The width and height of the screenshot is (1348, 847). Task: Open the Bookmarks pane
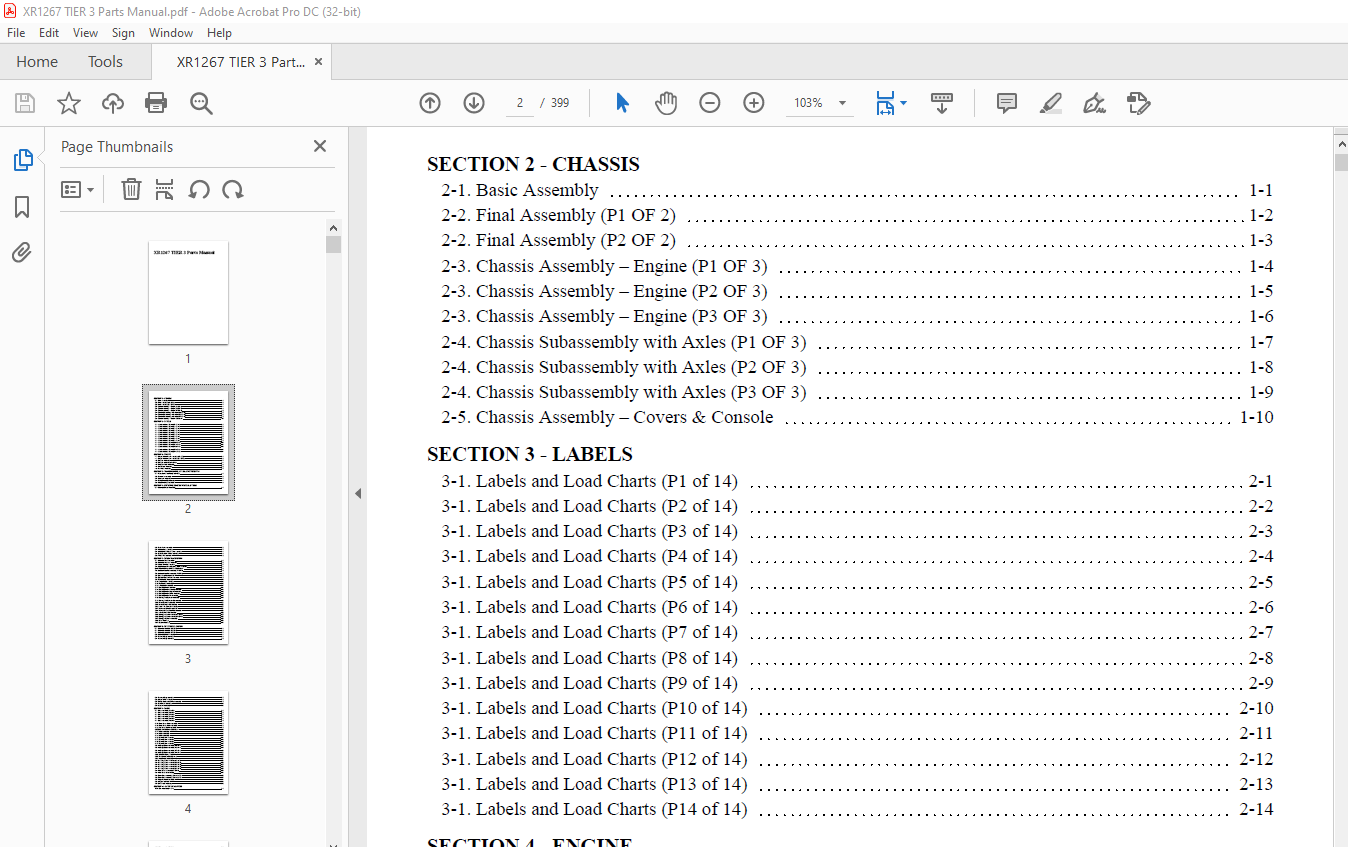click(x=22, y=207)
